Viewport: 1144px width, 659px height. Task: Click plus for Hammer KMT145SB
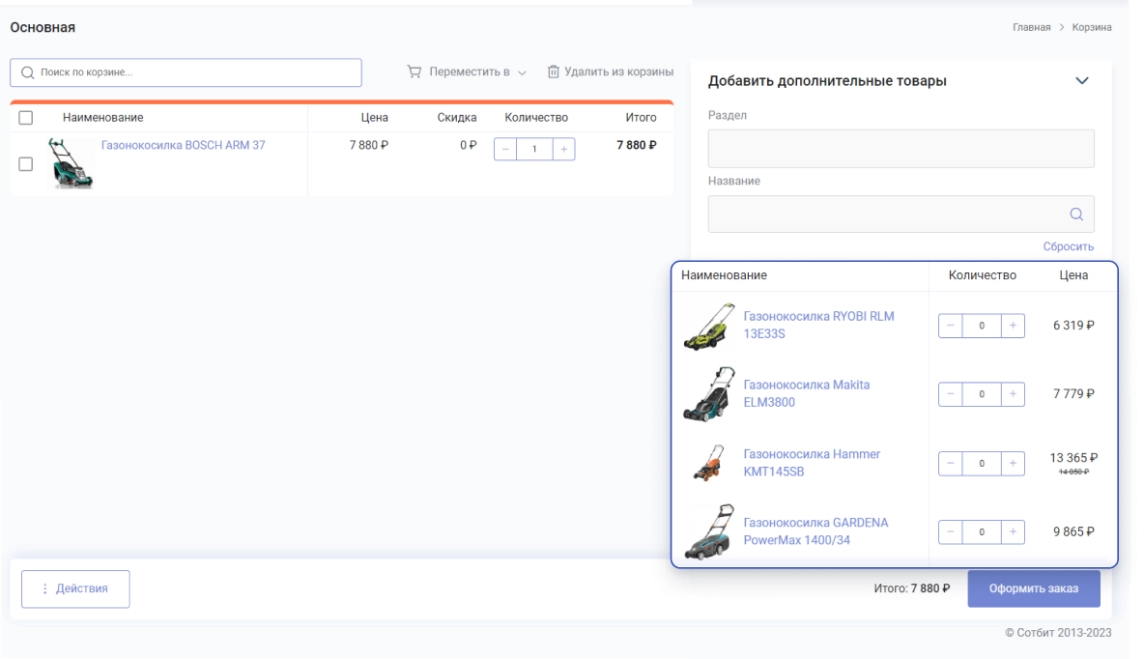1013,463
